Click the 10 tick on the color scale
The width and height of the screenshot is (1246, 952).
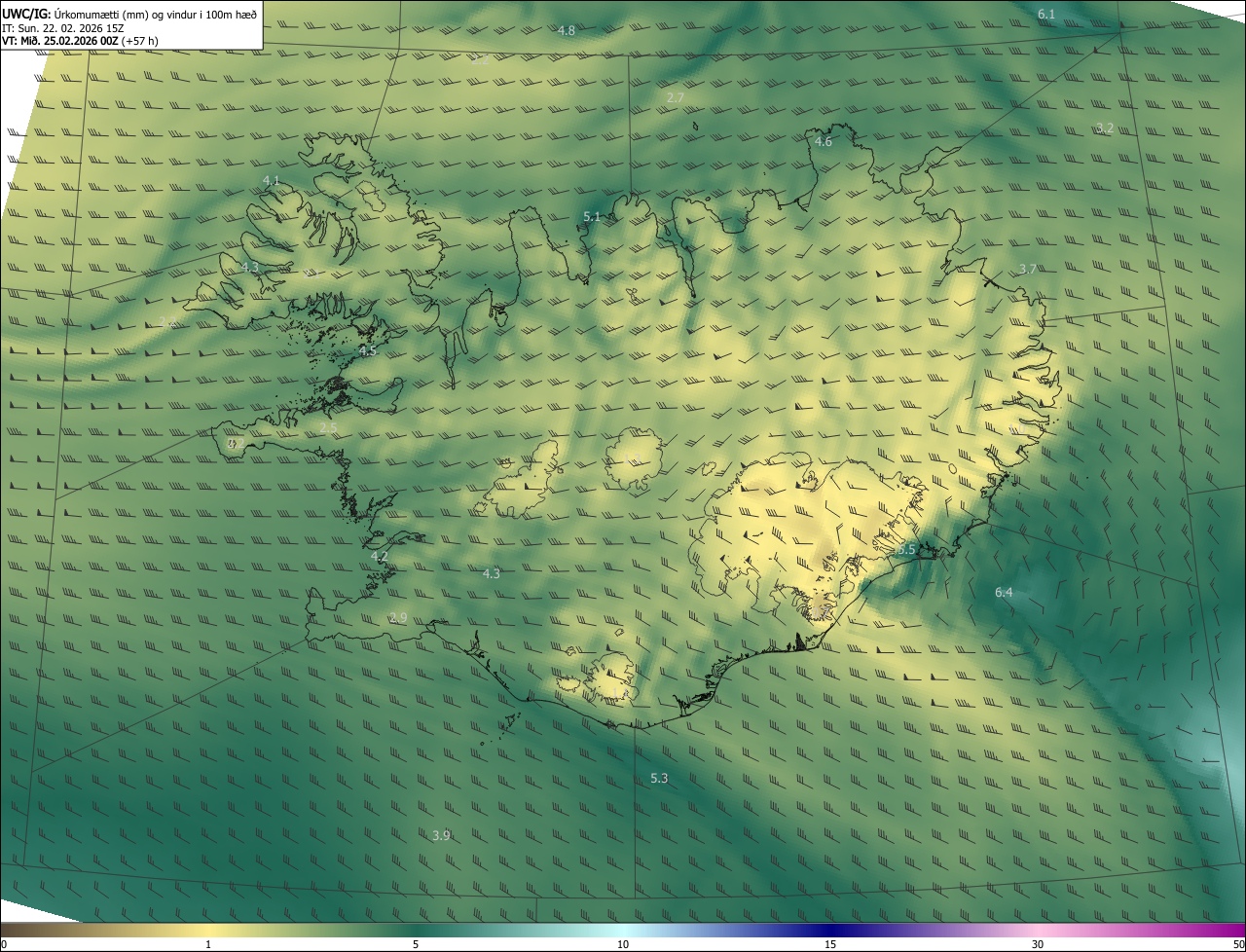(x=623, y=944)
